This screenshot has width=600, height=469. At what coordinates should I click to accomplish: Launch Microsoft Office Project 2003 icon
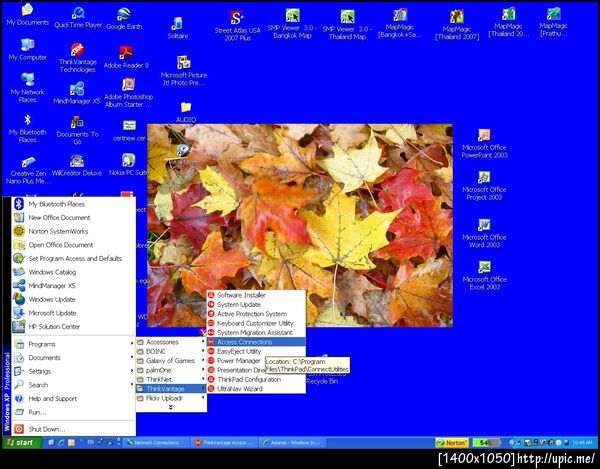484,186
